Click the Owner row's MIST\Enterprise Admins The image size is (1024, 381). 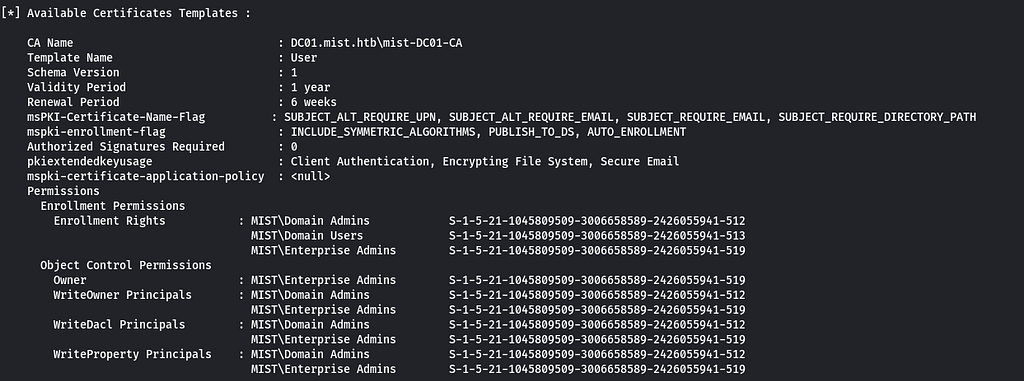click(323, 280)
